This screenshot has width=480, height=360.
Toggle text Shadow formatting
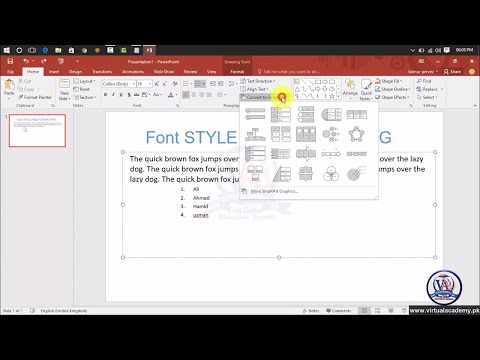click(129, 95)
